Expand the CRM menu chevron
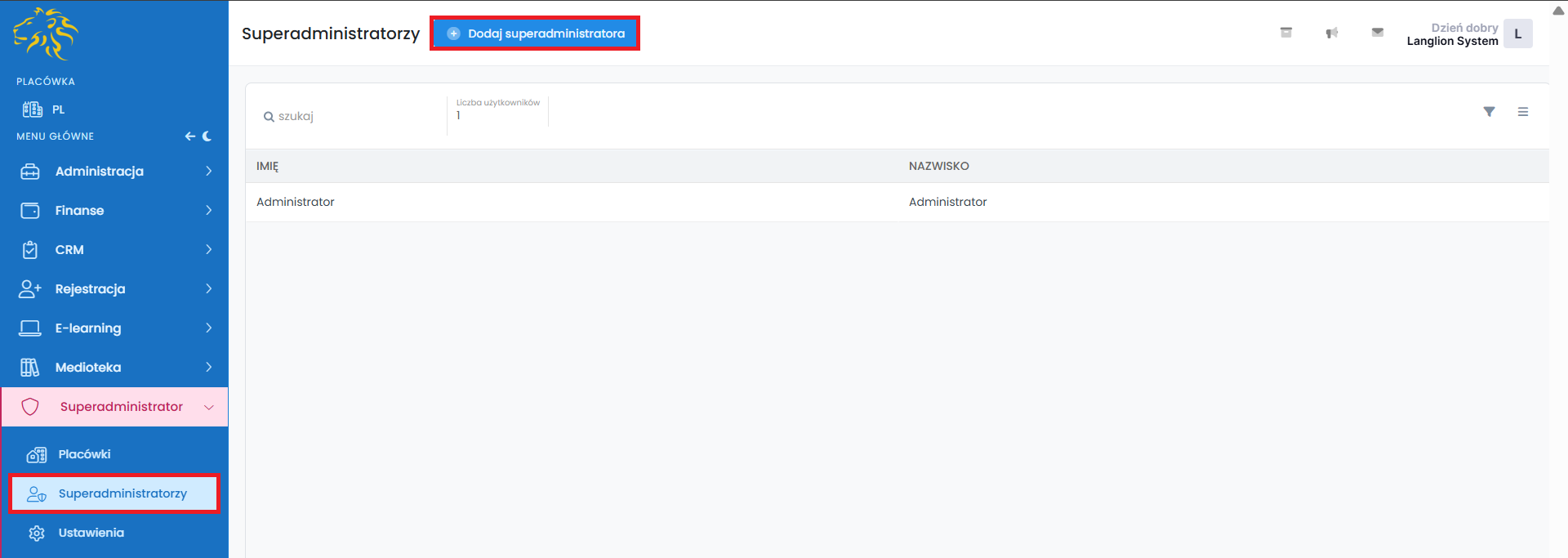The width and height of the screenshot is (1568, 558). click(x=209, y=250)
